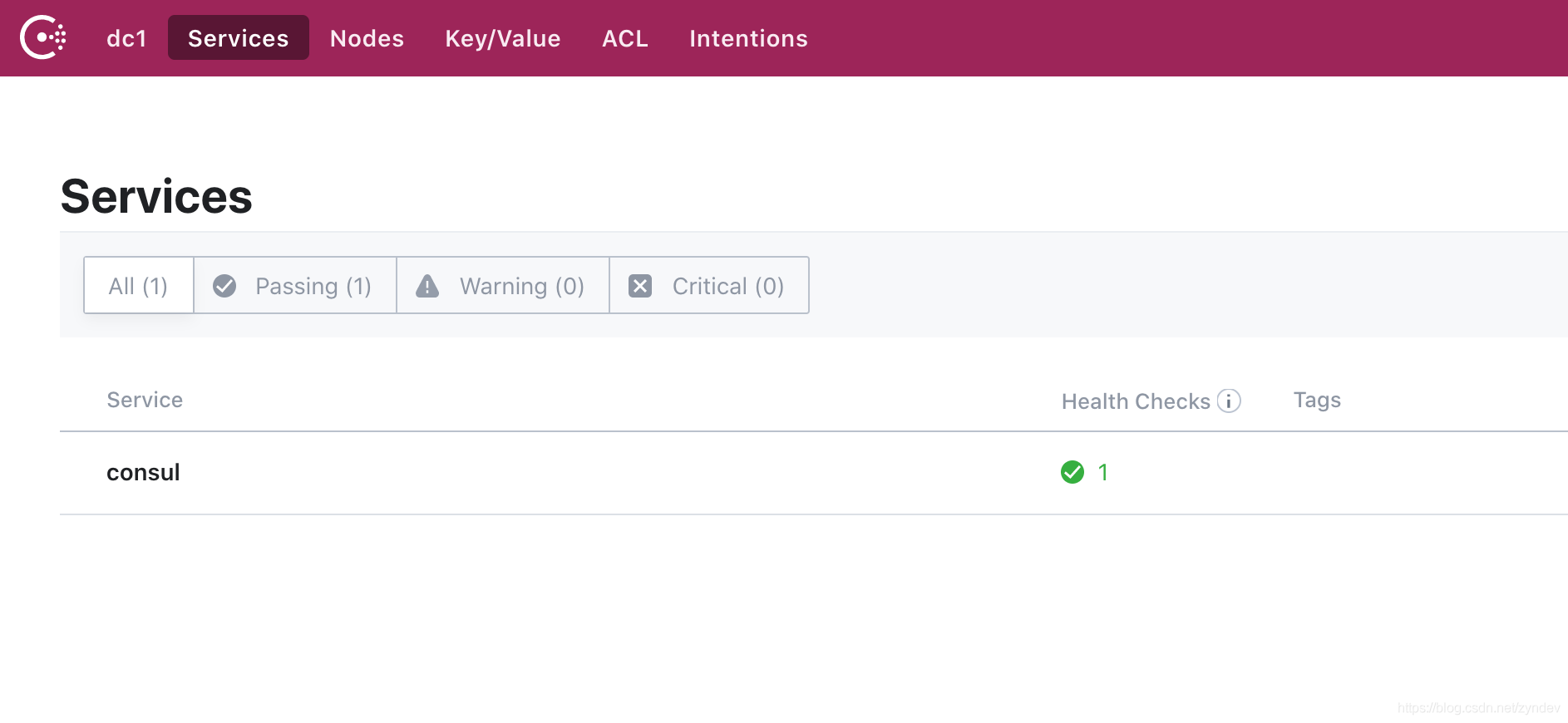Click the Critical filter X icon

[640, 286]
